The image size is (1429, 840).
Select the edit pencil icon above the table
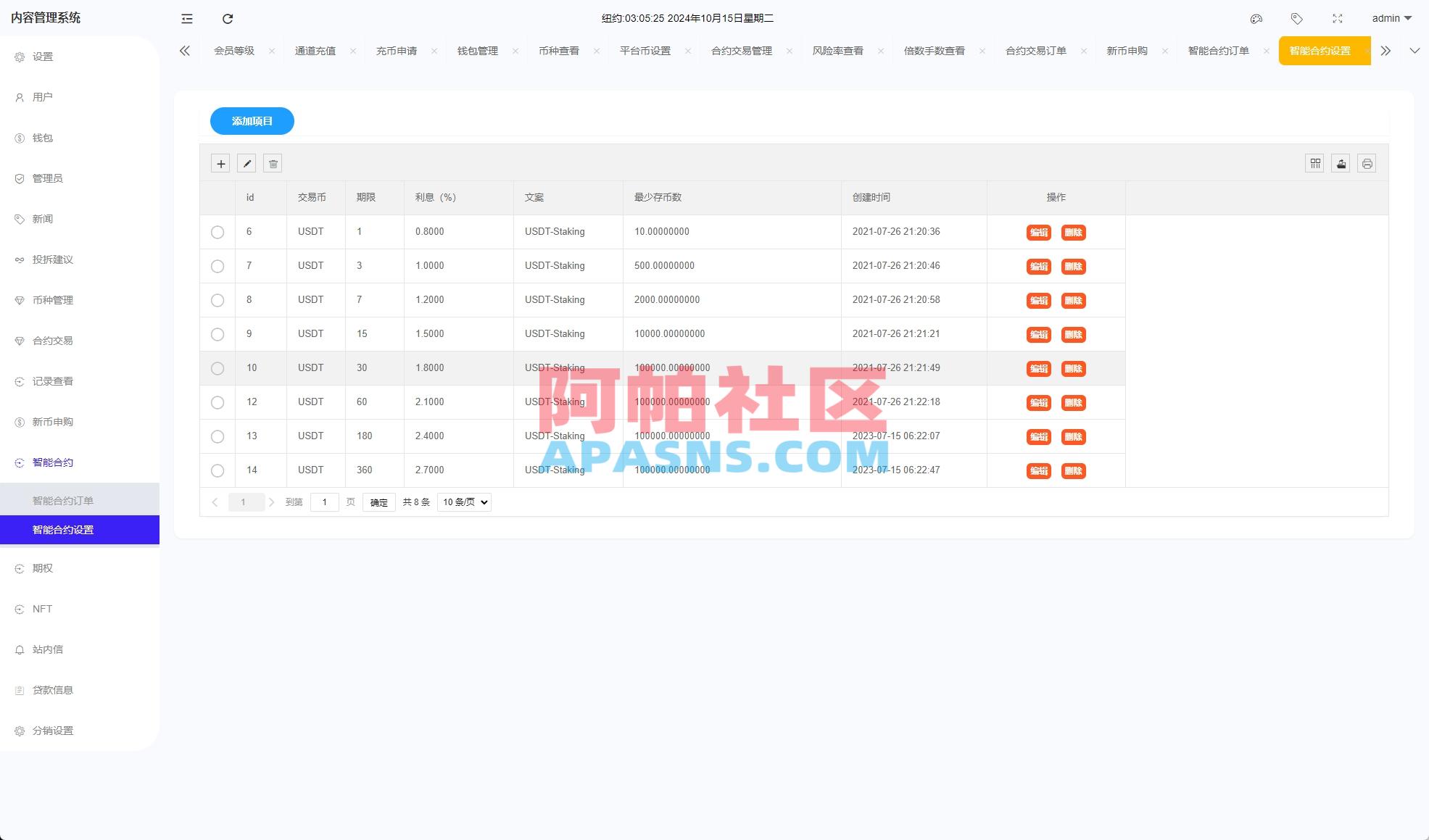(247, 163)
